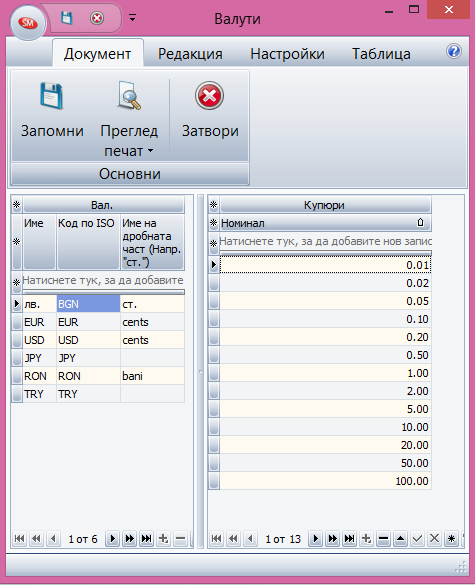Select the Таблица ribbon tab
This screenshot has width=475, height=585.
coord(381,54)
